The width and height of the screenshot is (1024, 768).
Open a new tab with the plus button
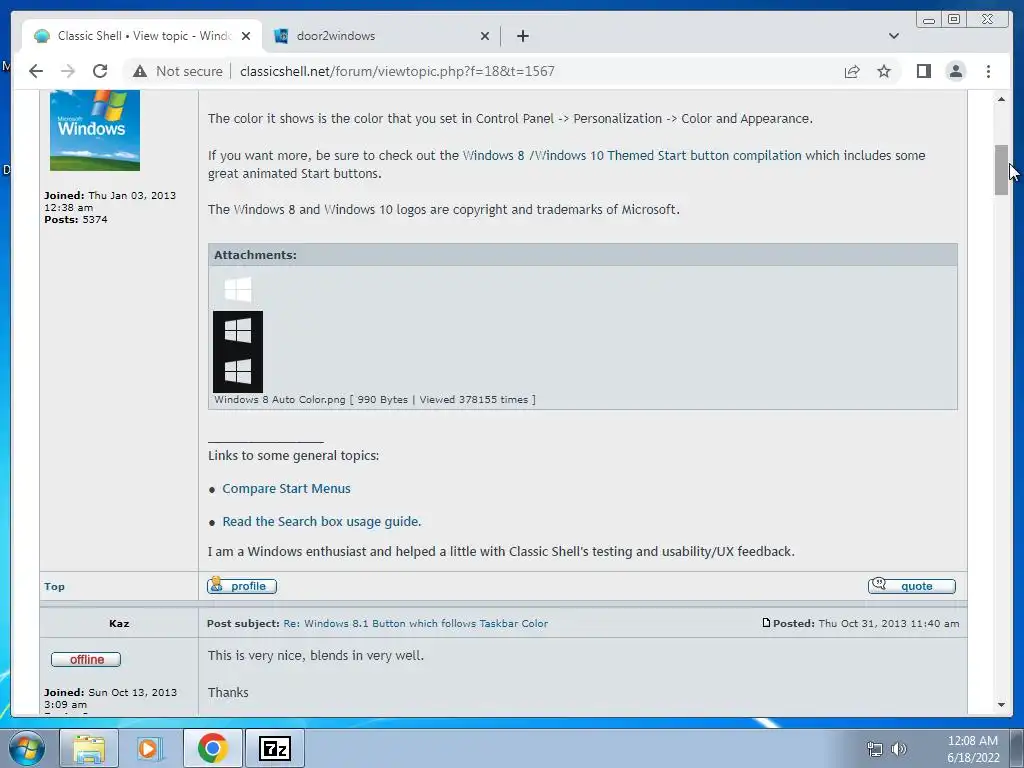pyautogui.click(x=522, y=36)
